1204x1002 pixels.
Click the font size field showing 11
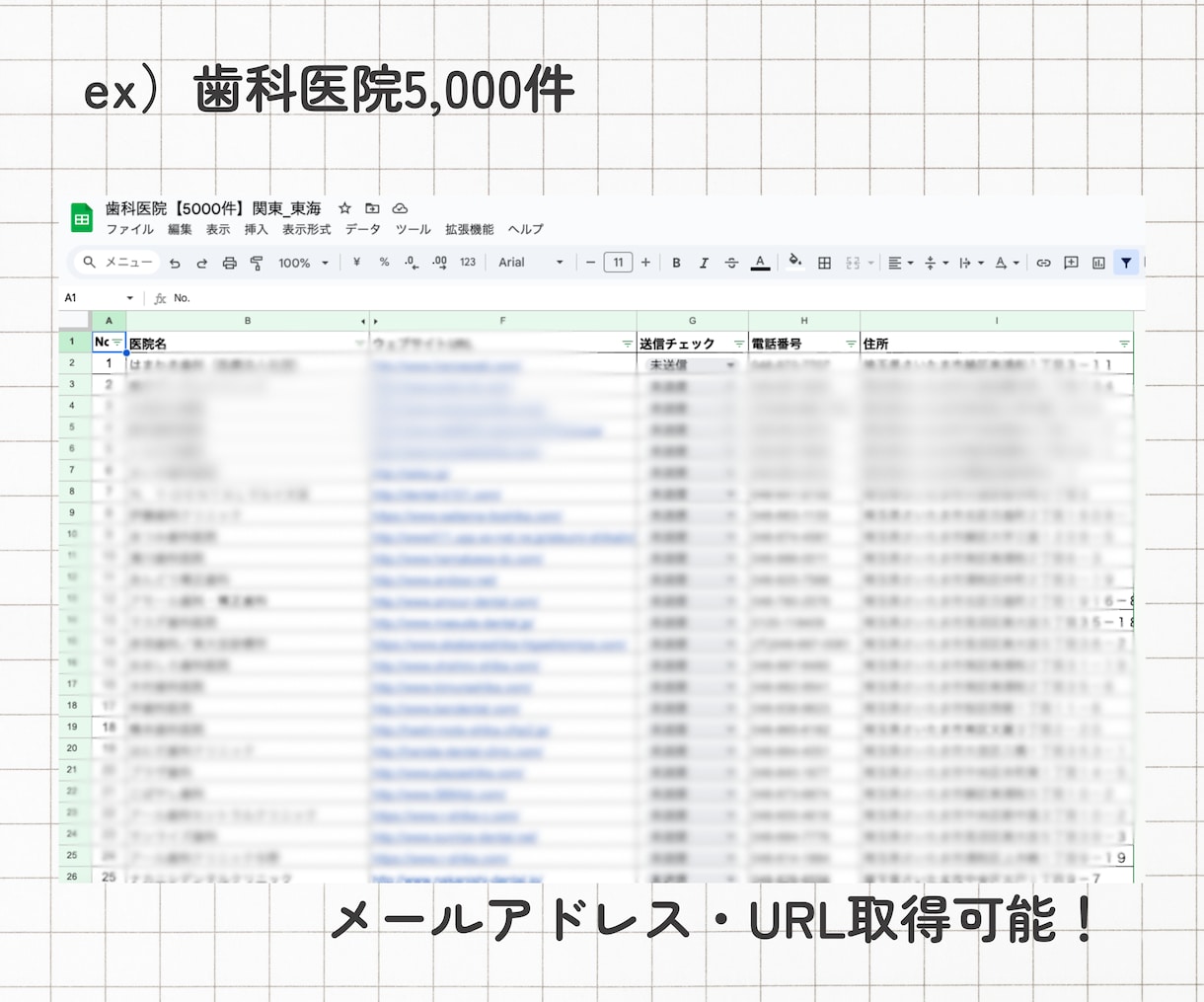(618, 263)
